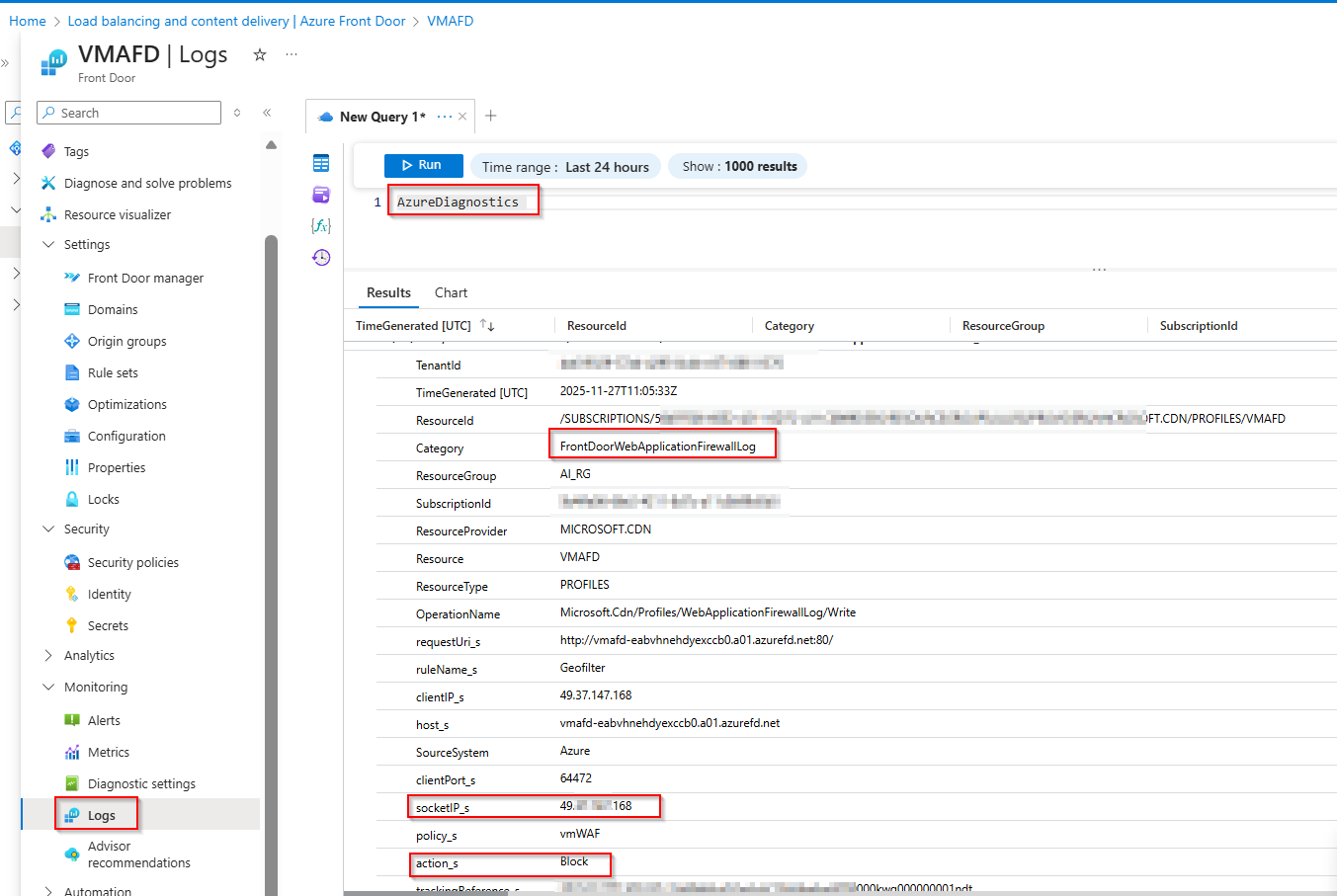Click the requestUri_s URL value
This screenshot has width=1337, height=896.
pos(697,640)
